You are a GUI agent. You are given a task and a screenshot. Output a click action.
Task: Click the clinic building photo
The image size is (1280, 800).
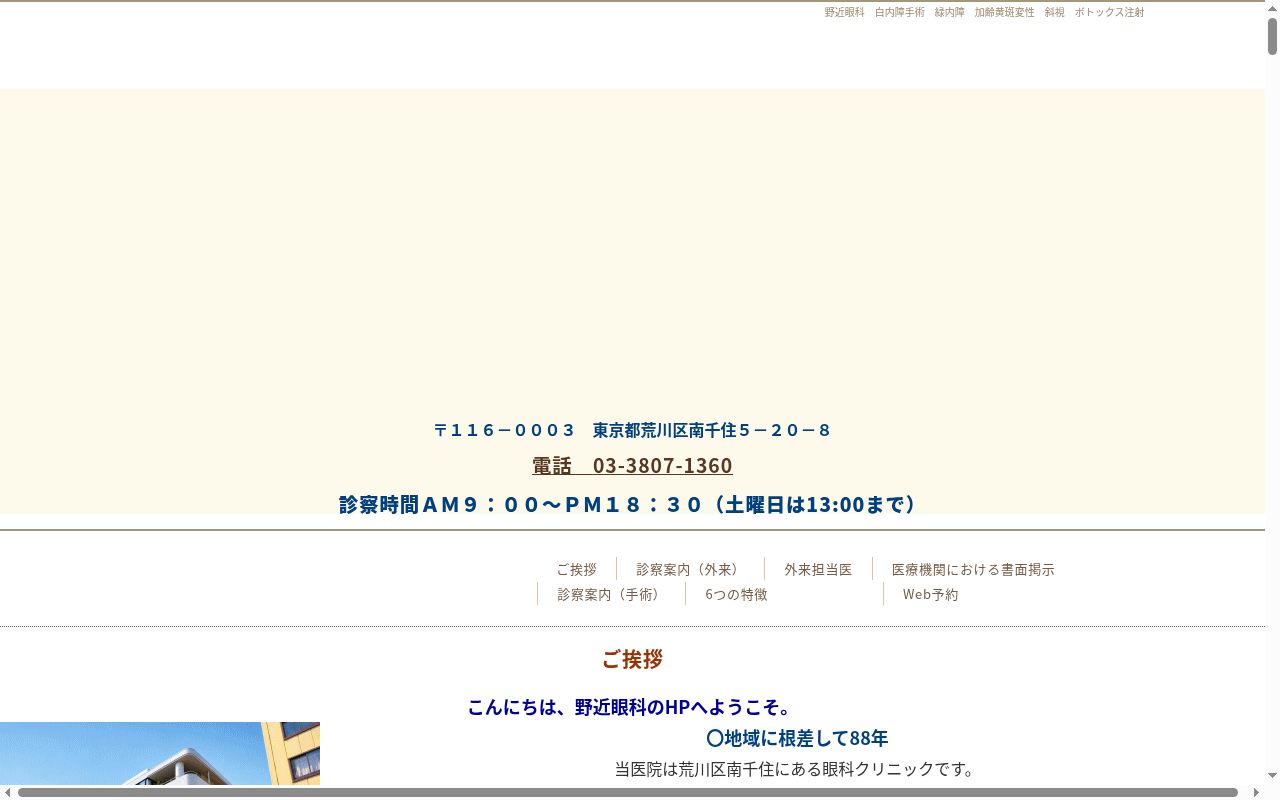click(160, 753)
